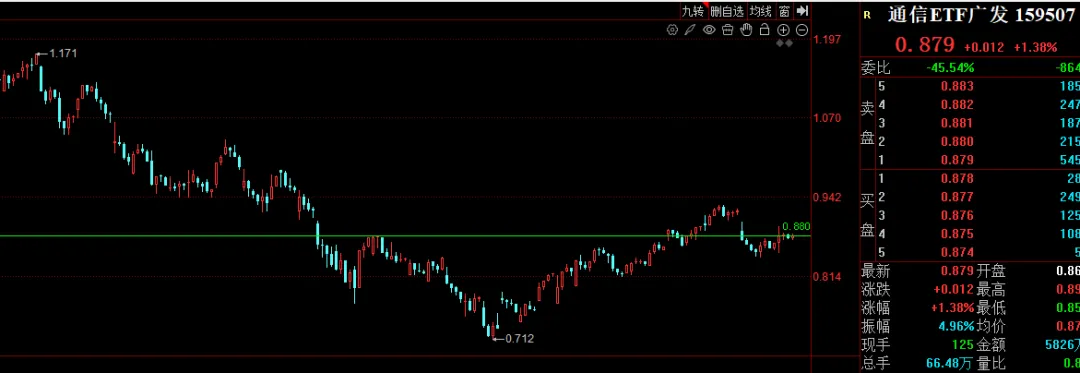The width and height of the screenshot is (1080, 373).
Task: Toggle the chart lock icon
Action: tap(765, 30)
